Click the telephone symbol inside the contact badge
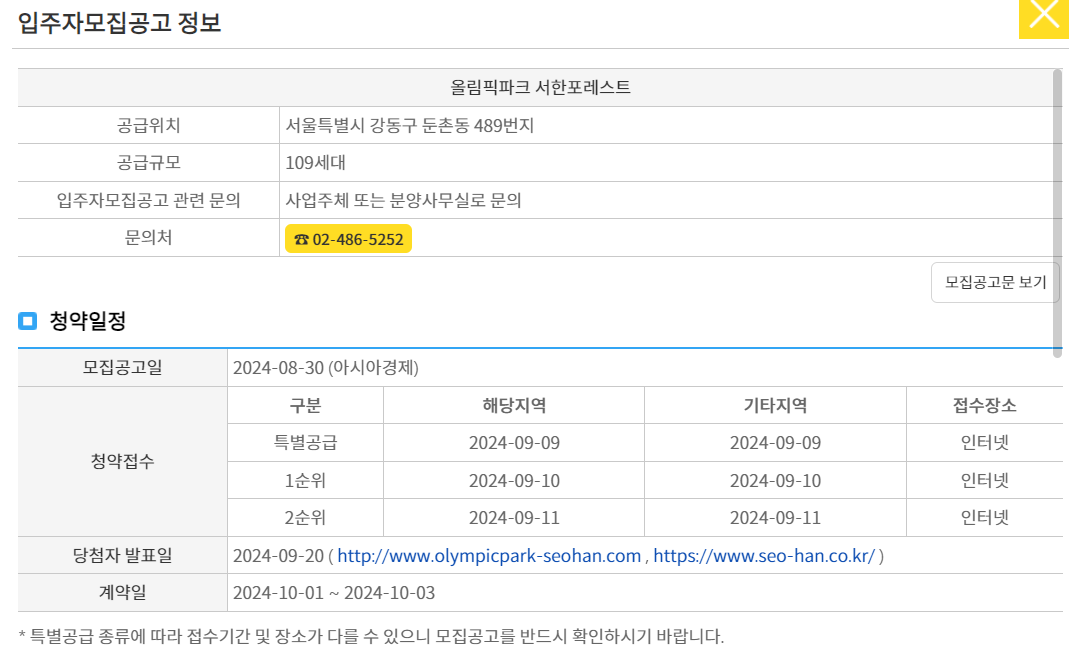This screenshot has height=661, width=1072. click(302, 238)
